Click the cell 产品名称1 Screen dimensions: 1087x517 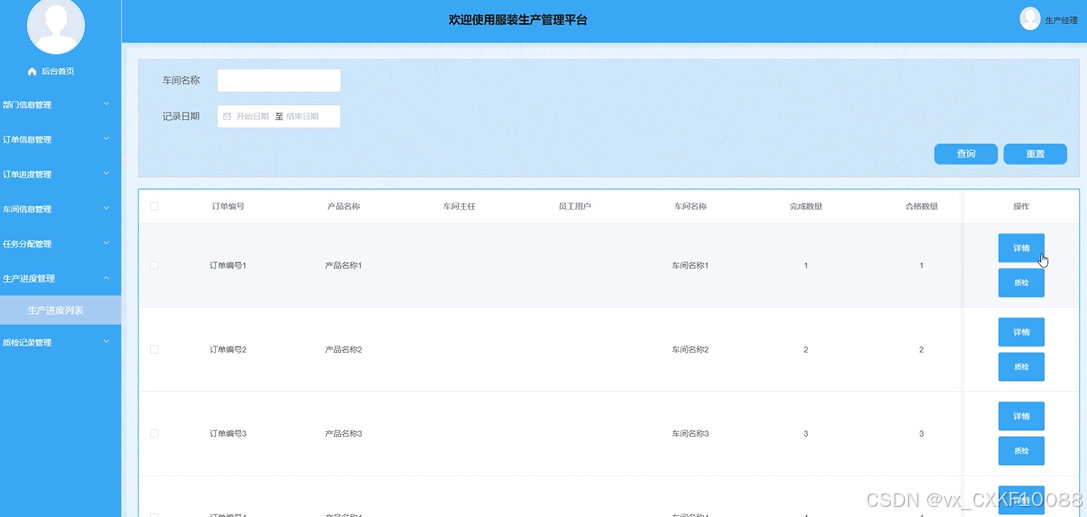pyautogui.click(x=343, y=265)
